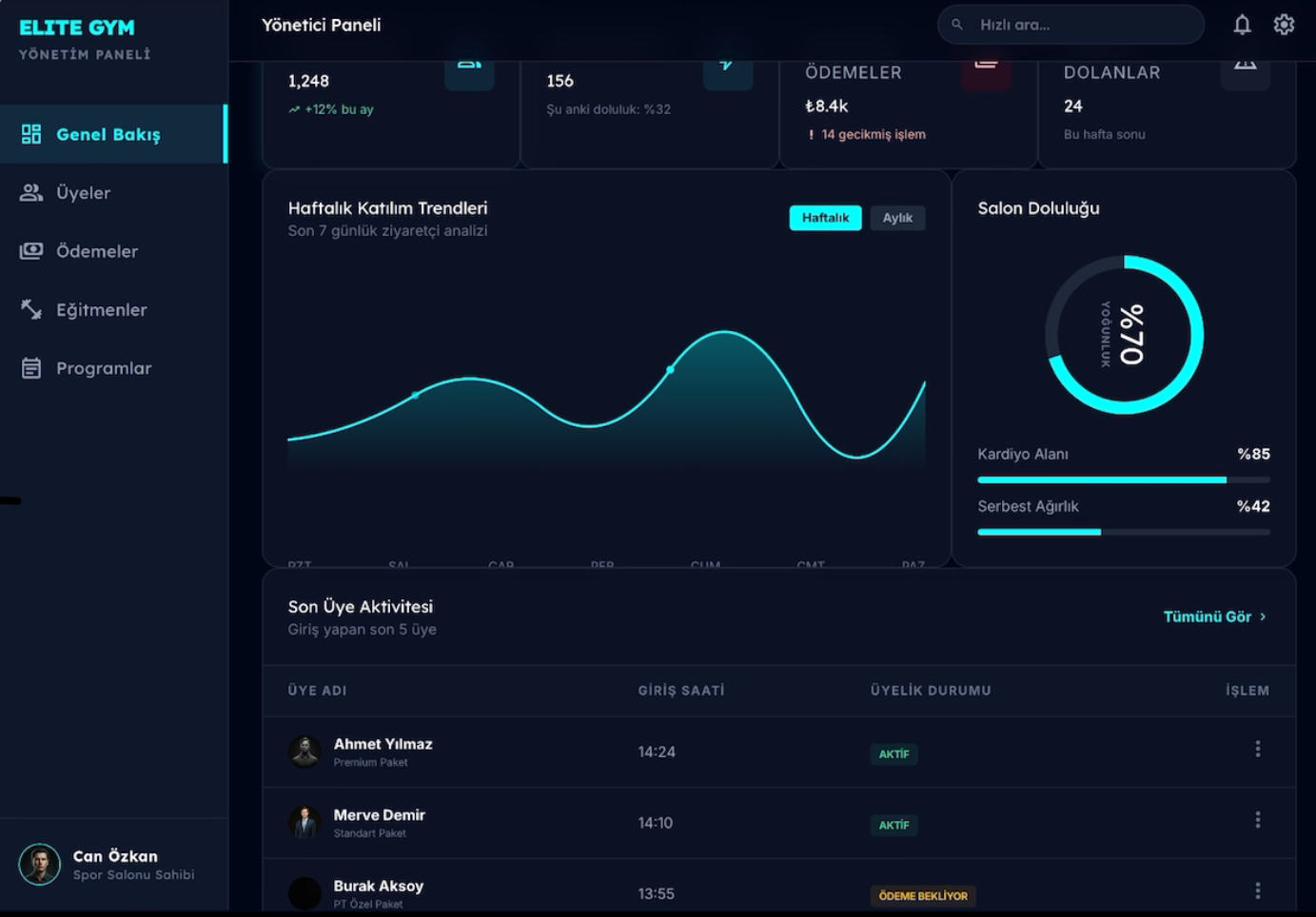
Task: Open the settings gear icon
Action: coord(1284,25)
